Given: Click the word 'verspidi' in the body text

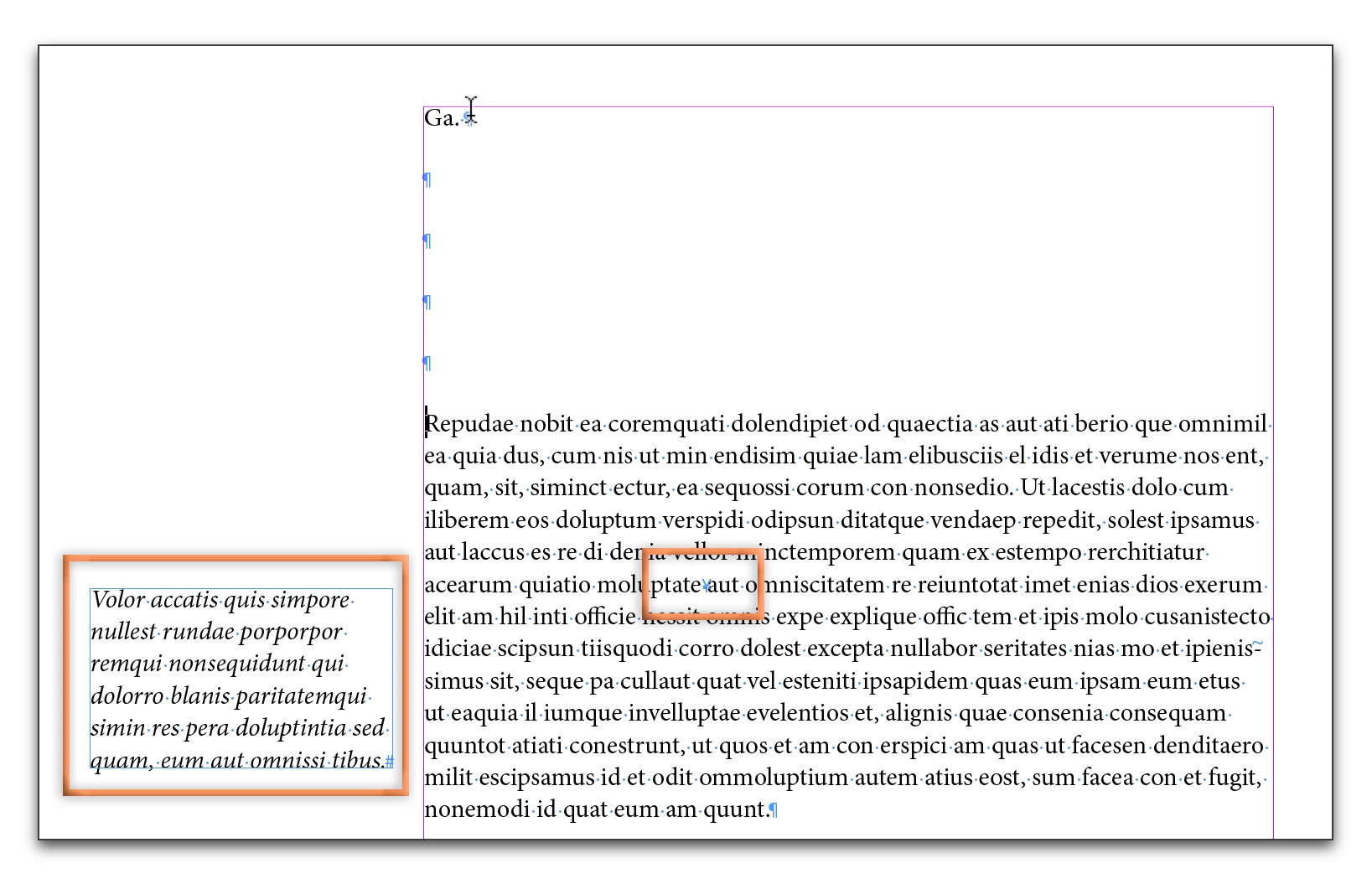Looking at the screenshot, I should click(x=703, y=520).
